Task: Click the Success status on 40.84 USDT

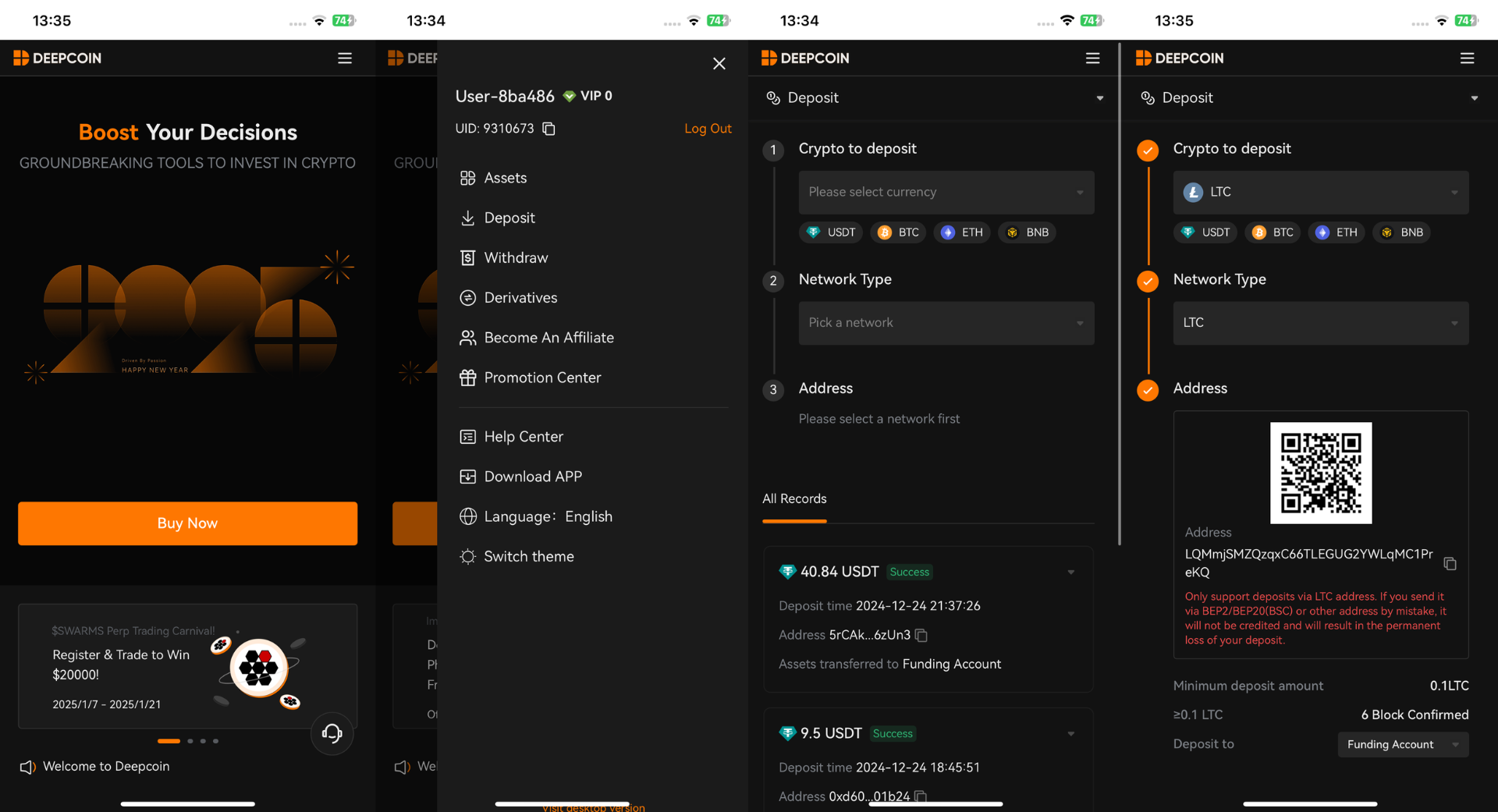Action: coord(910,573)
